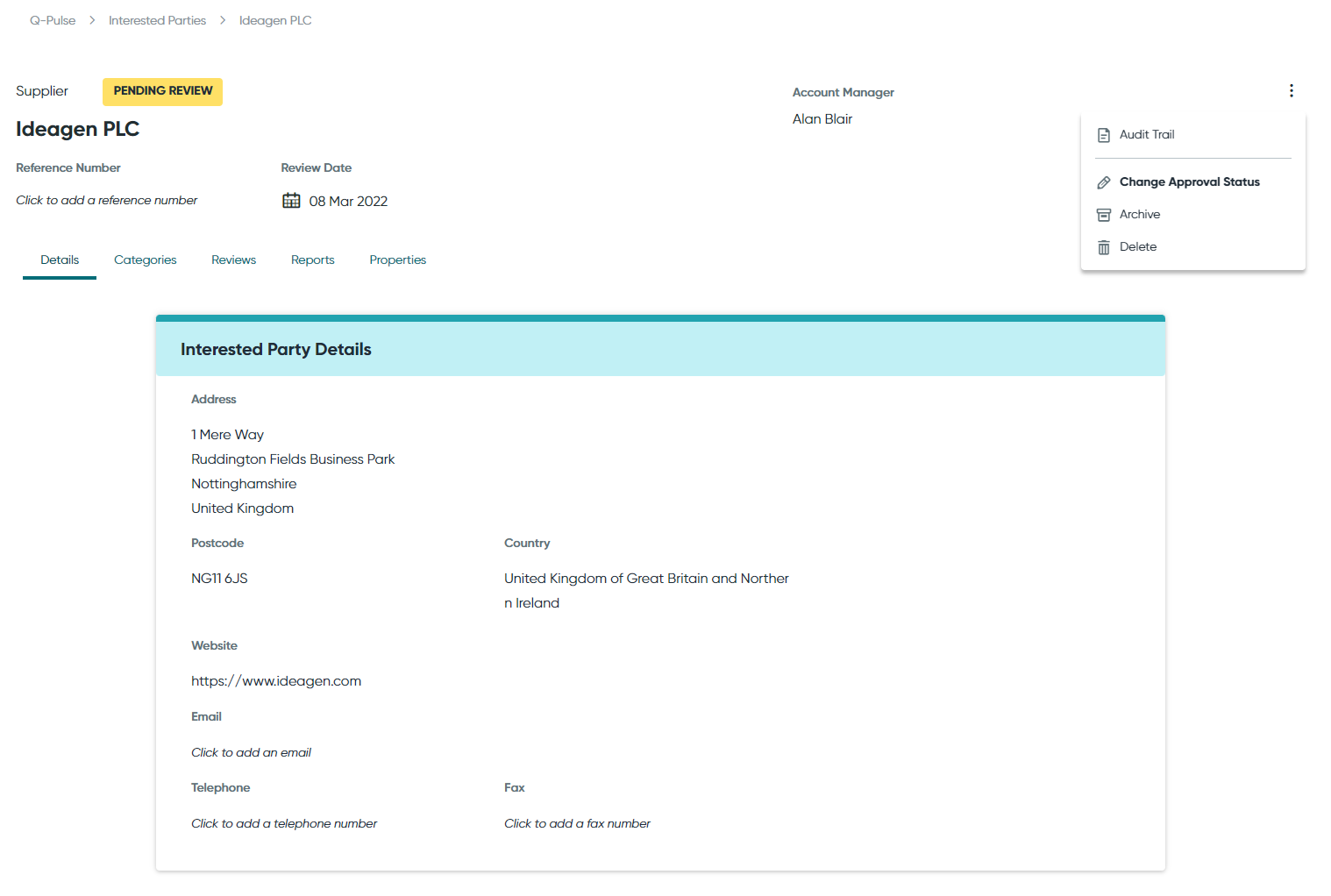Click to add a fax number
This screenshot has height=896, width=1331.
[x=577, y=824]
